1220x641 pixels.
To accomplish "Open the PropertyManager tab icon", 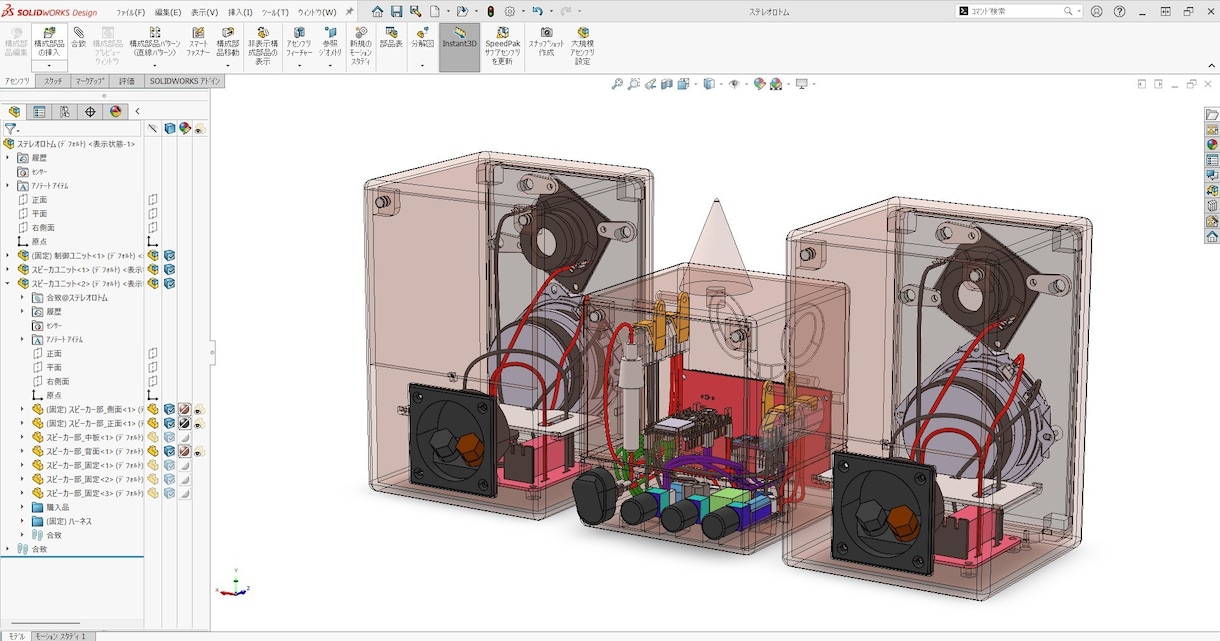I will [39, 111].
